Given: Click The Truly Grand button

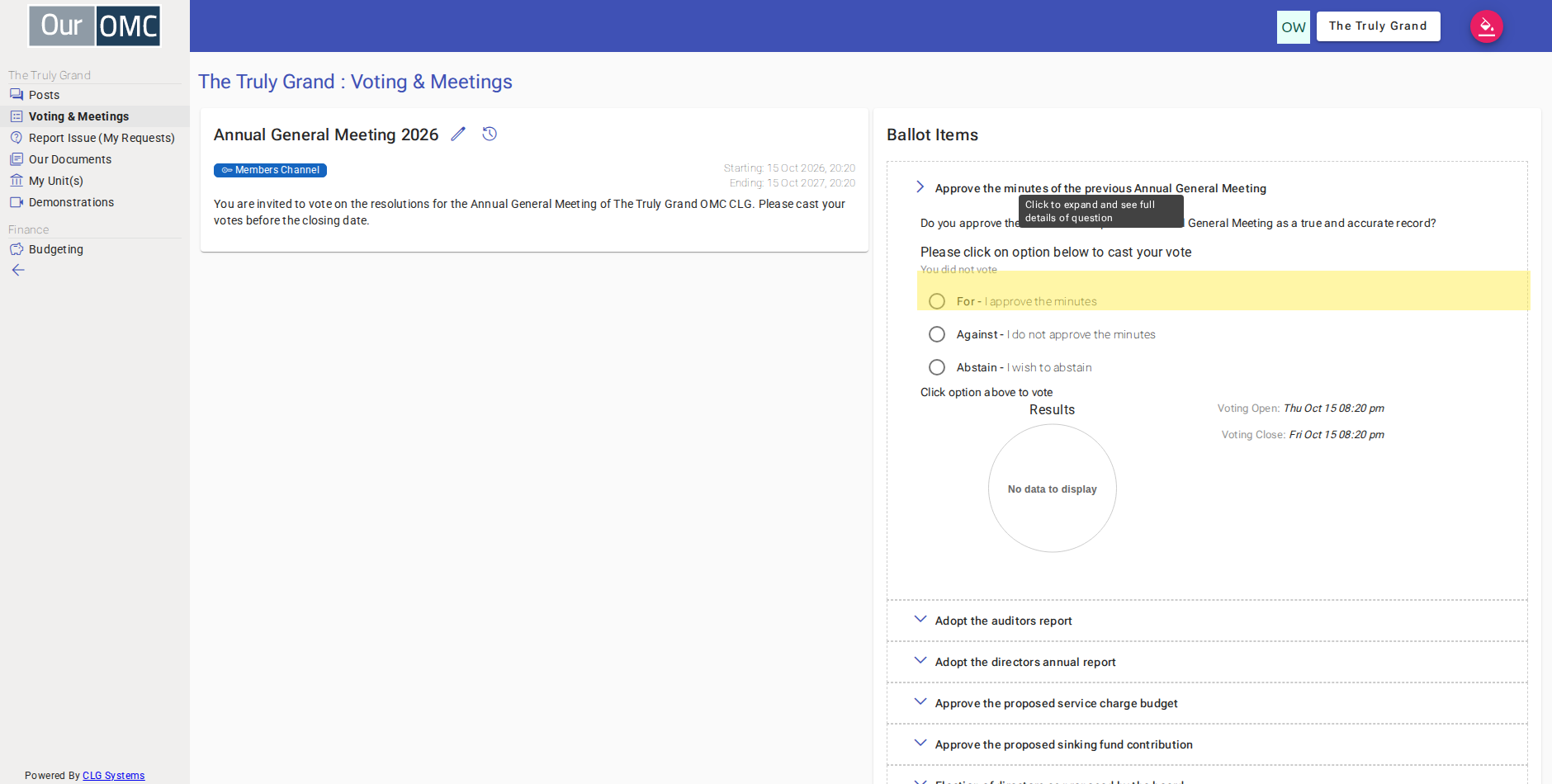Looking at the screenshot, I should coord(1378,26).
